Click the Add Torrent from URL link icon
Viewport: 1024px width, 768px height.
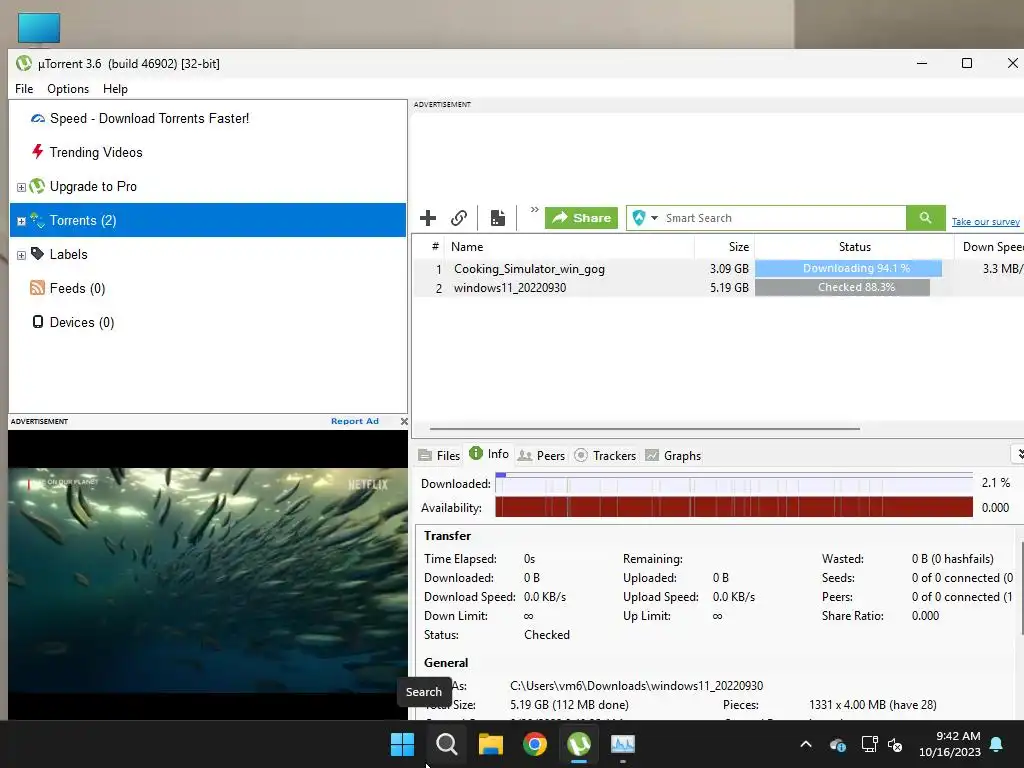[459, 218]
